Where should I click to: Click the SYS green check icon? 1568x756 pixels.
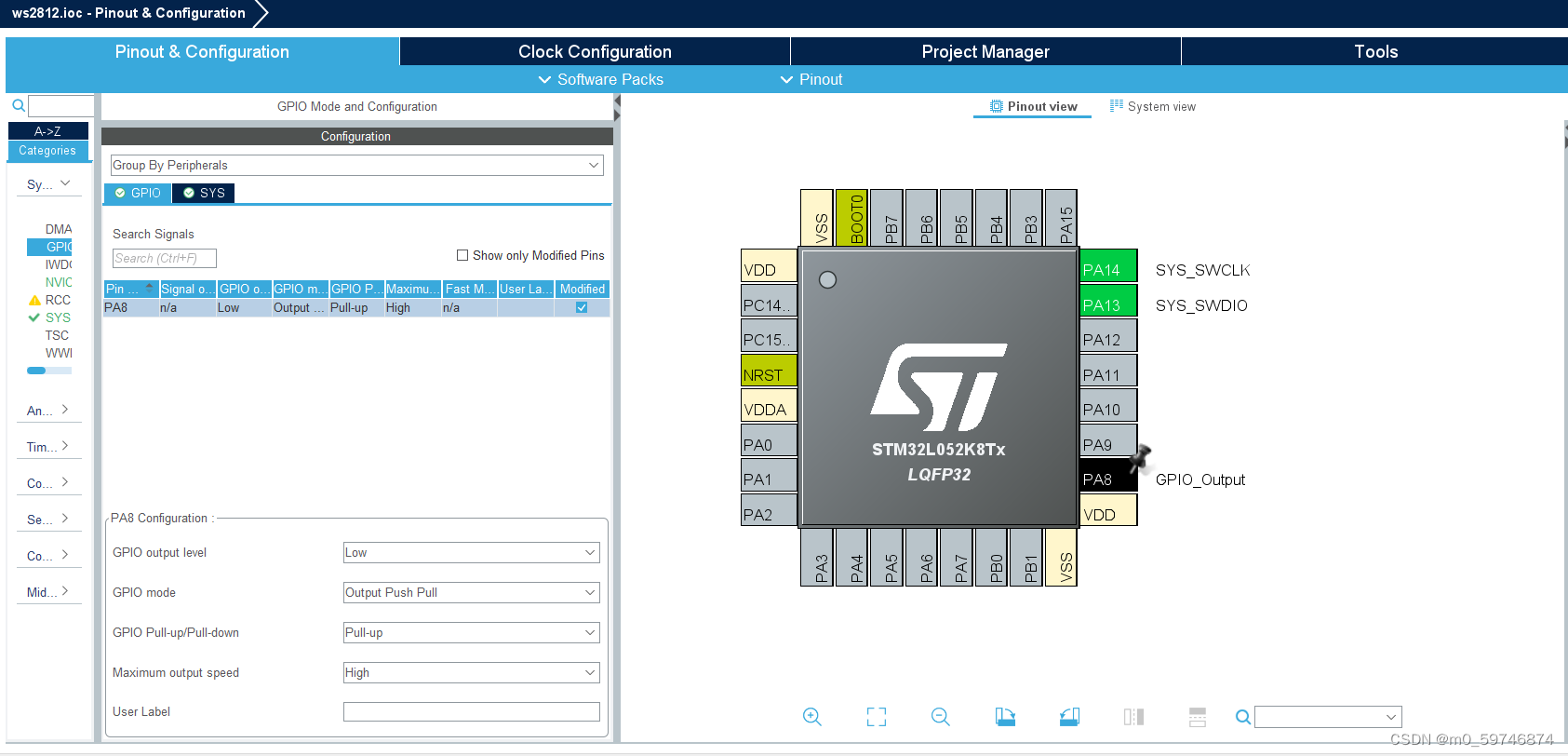coord(34,317)
